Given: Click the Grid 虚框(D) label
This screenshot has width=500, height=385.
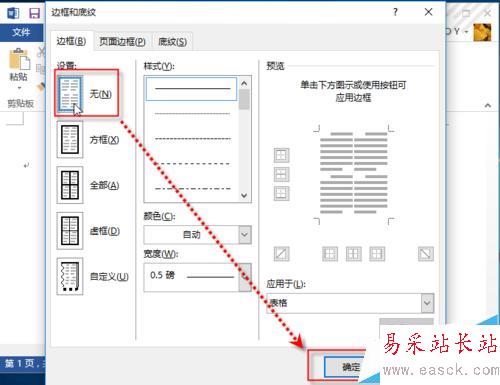Looking at the screenshot, I should point(105,231).
